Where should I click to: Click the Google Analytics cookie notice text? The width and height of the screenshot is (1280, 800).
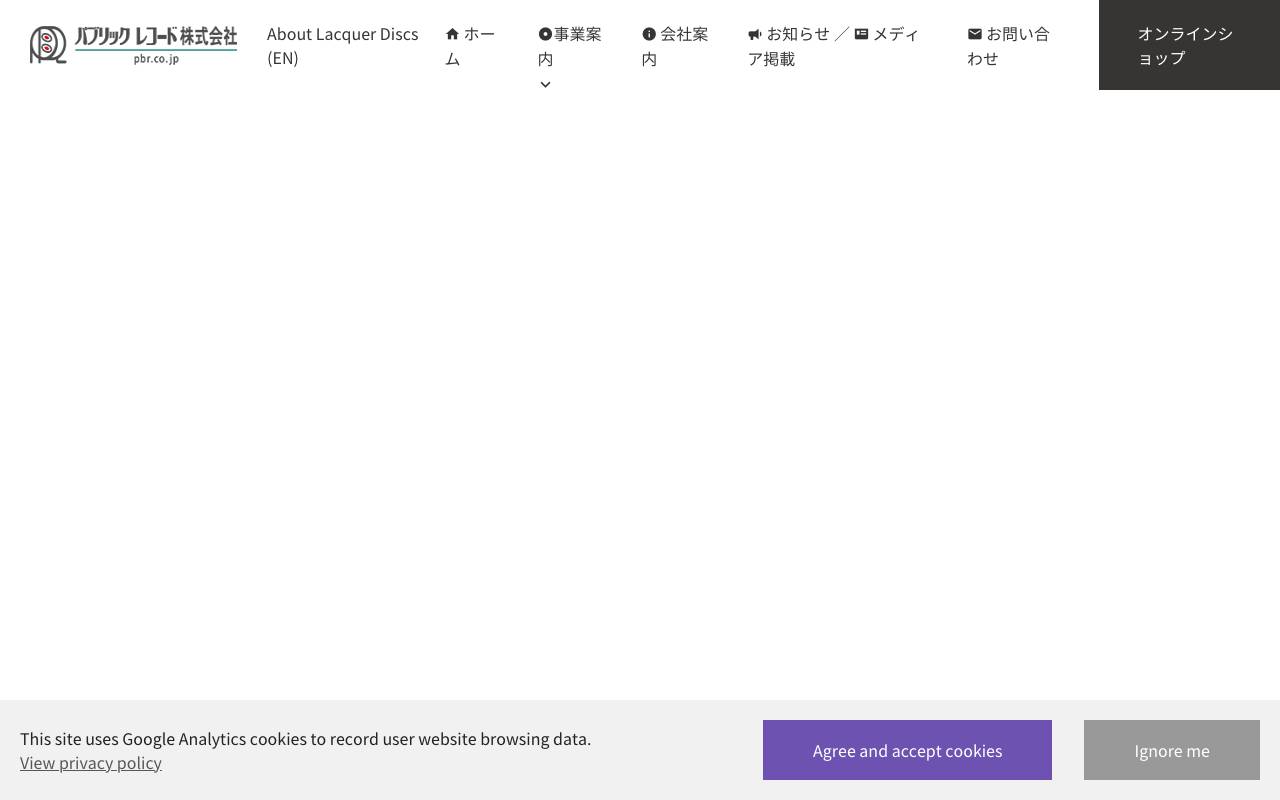(305, 739)
